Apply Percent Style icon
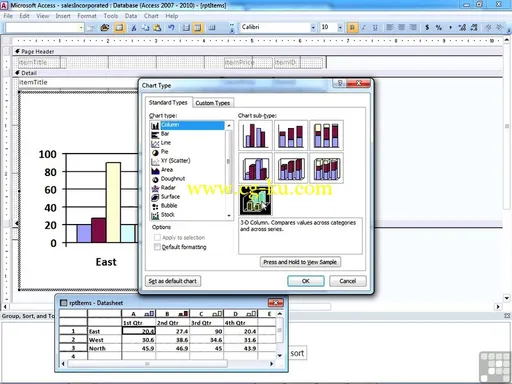The height and width of the screenshot is (384, 512). pyautogui.click(x=439, y=28)
